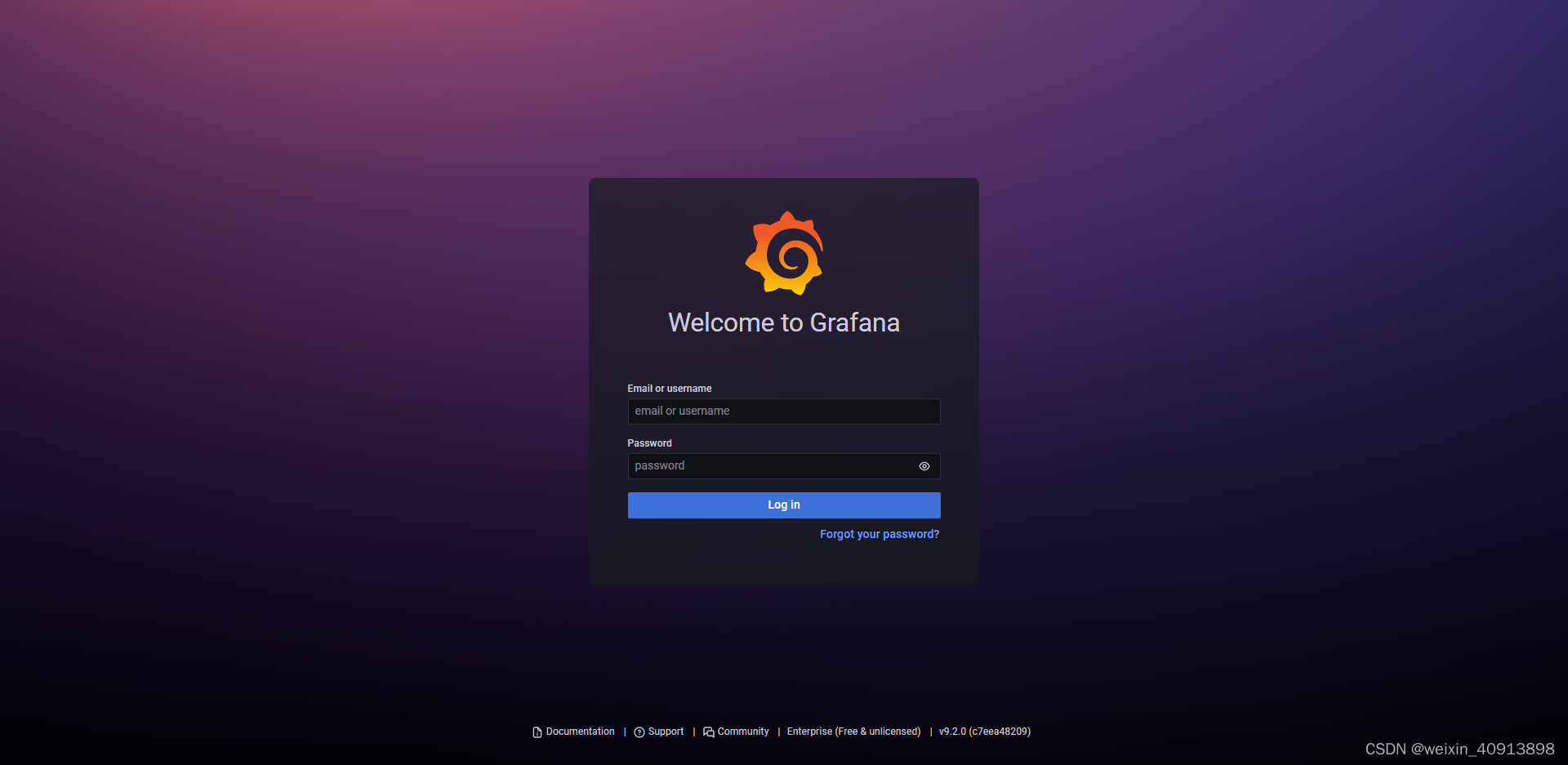Open the Forgot your password link

pyautogui.click(x=880, y=534)
